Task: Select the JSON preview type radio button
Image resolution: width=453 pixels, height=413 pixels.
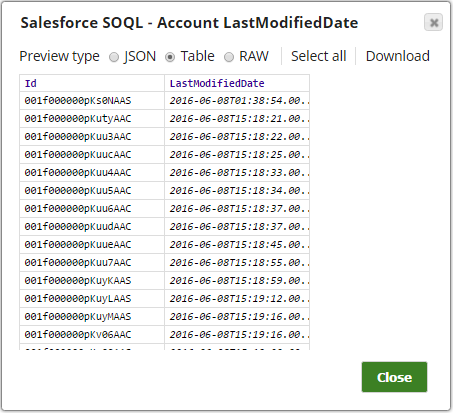Action: click(x=114, y=57)
